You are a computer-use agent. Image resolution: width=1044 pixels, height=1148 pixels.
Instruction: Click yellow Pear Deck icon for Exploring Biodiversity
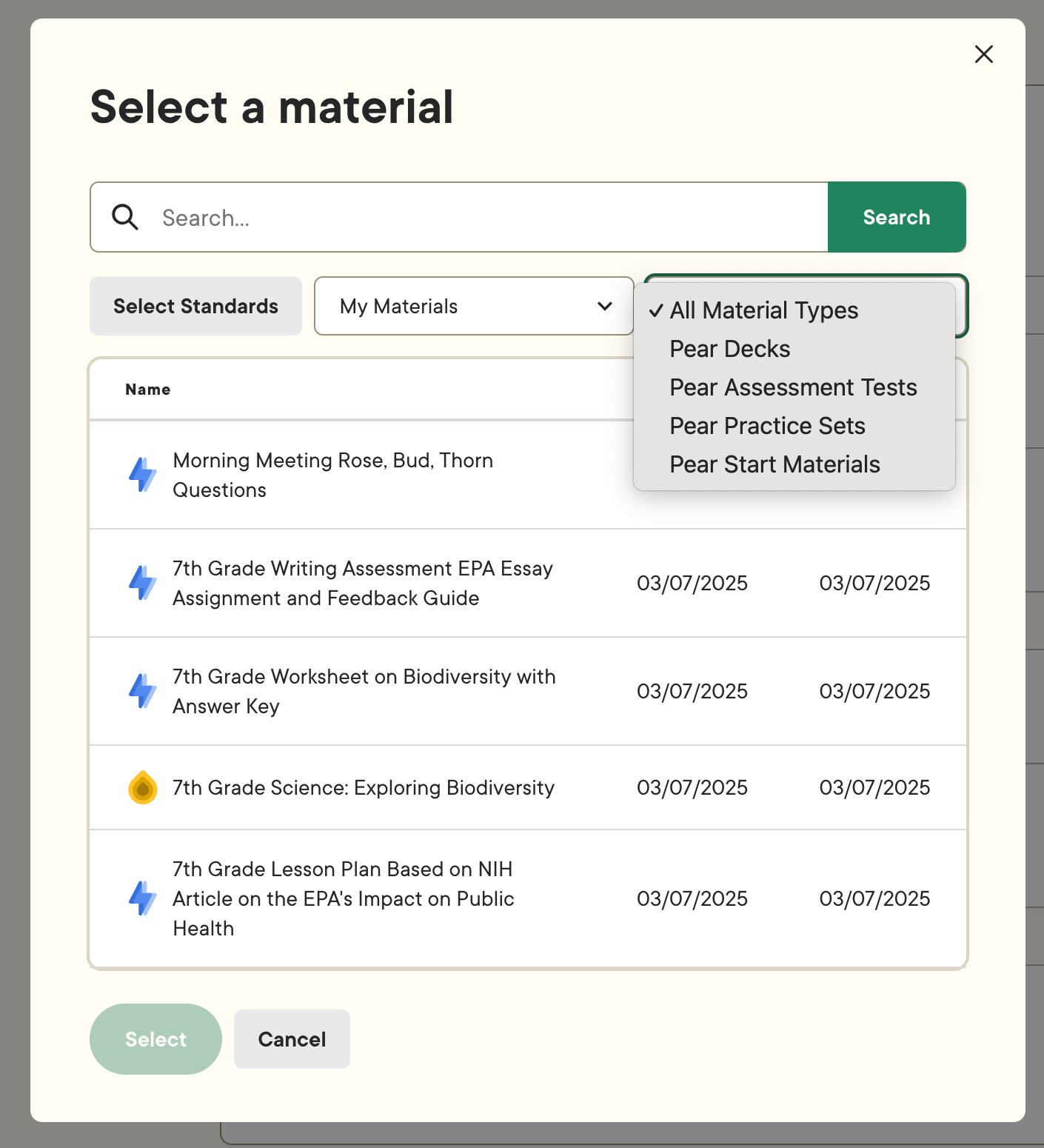(x=143, y=787)
